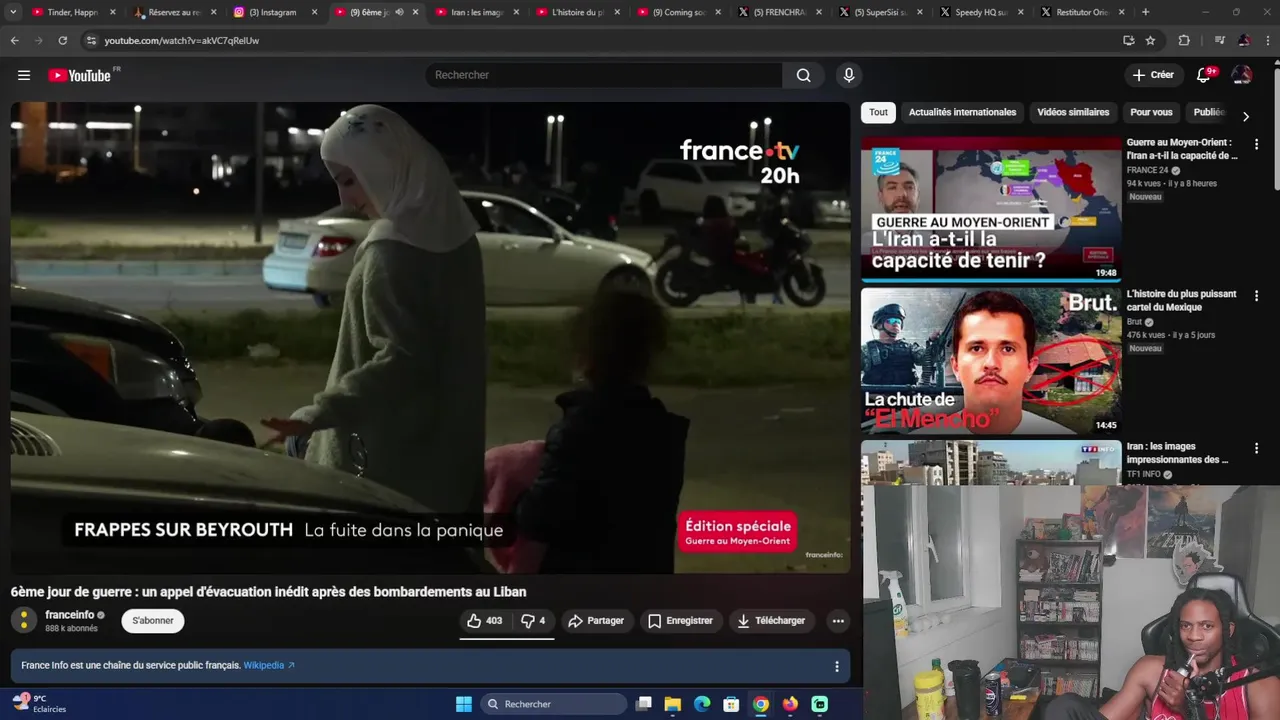Reload the page in the browser

tap(62, 40)
